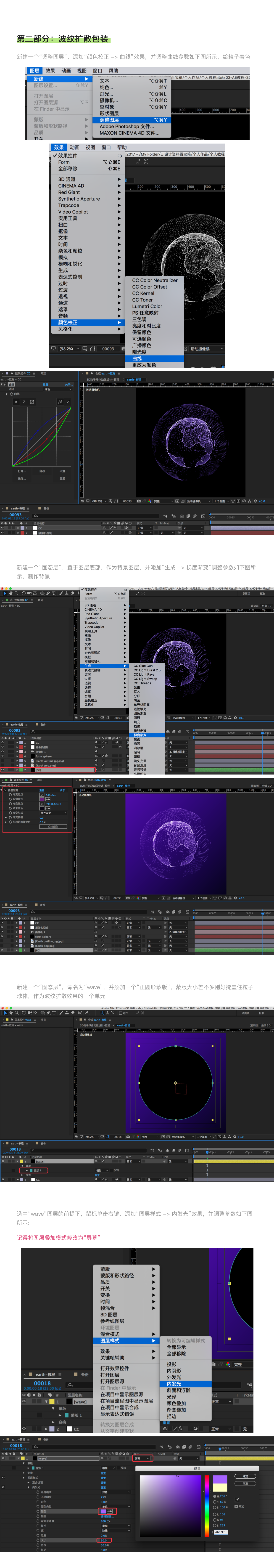Select PS 任意映射 effect
Image resolution: width=274 pixels, height=1568 pixels.
click(x=155, y=313)
